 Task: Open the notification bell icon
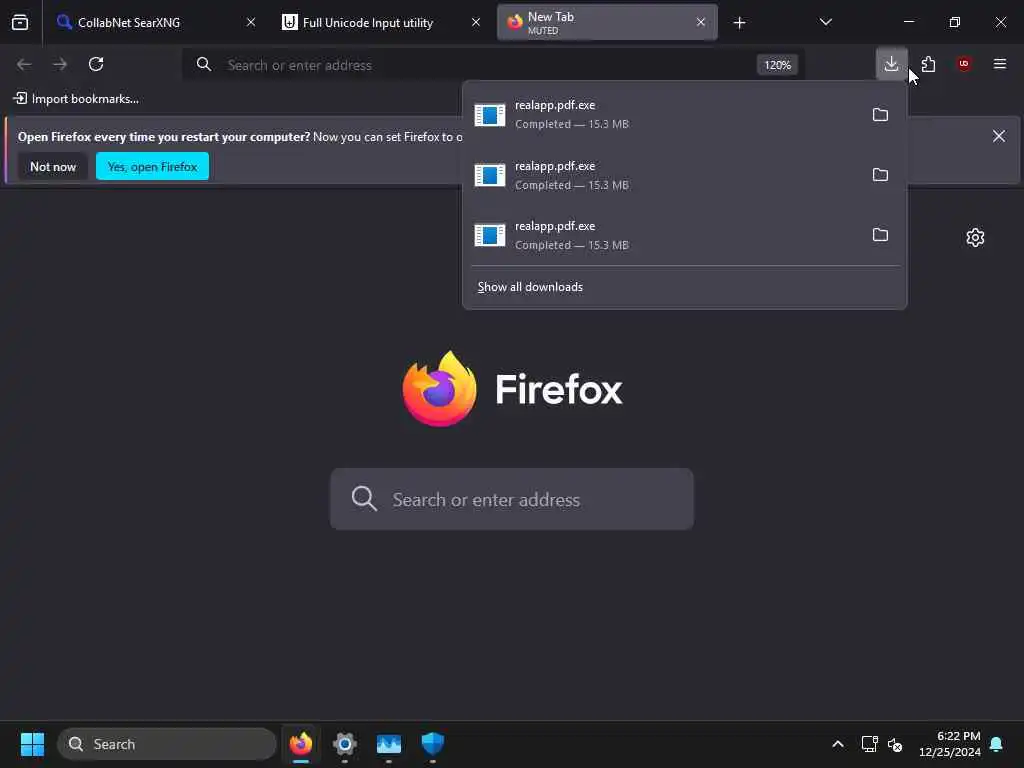(x=997, y=744)
